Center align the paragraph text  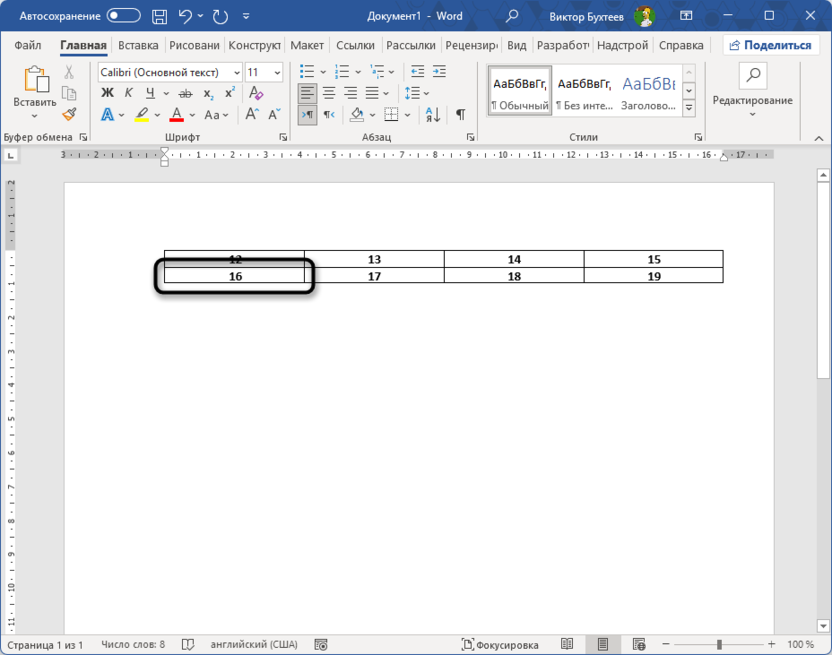(x=329, y=93)
